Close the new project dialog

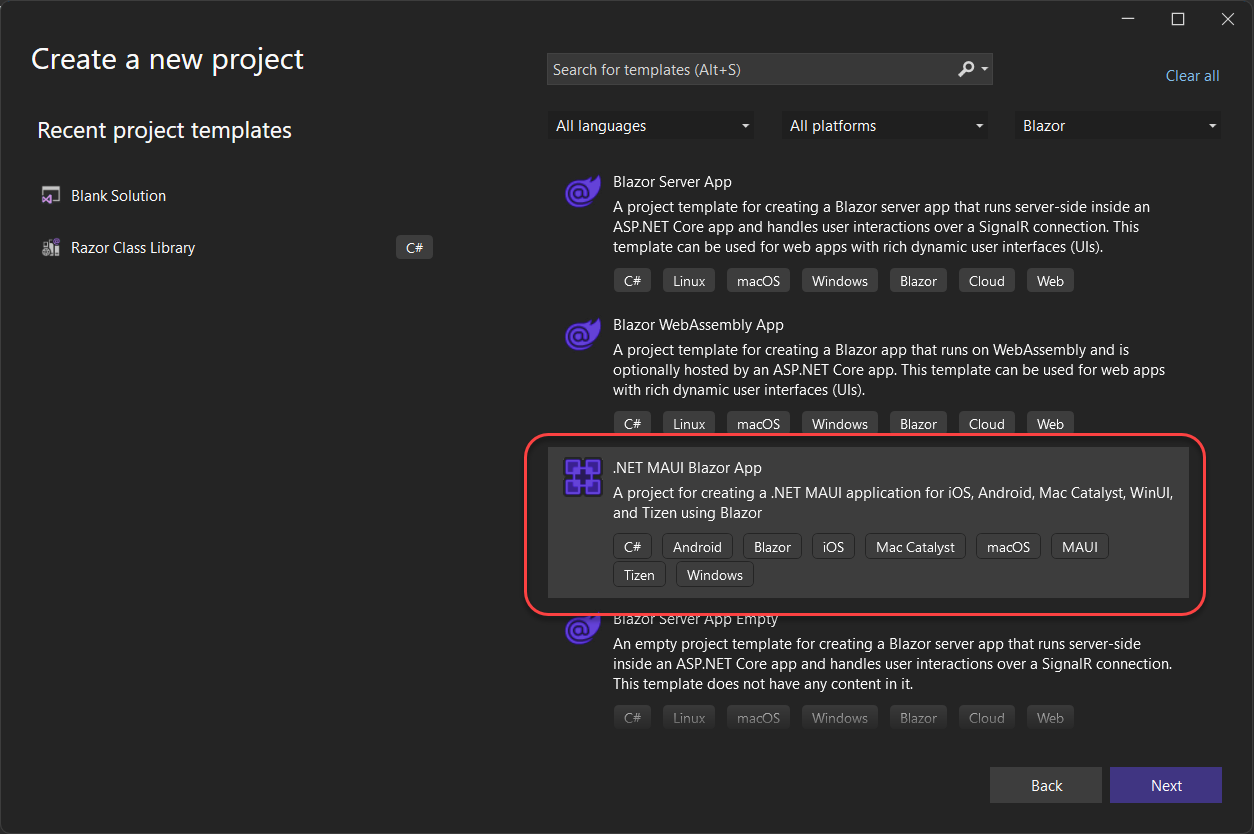[x=1228, y=19]
